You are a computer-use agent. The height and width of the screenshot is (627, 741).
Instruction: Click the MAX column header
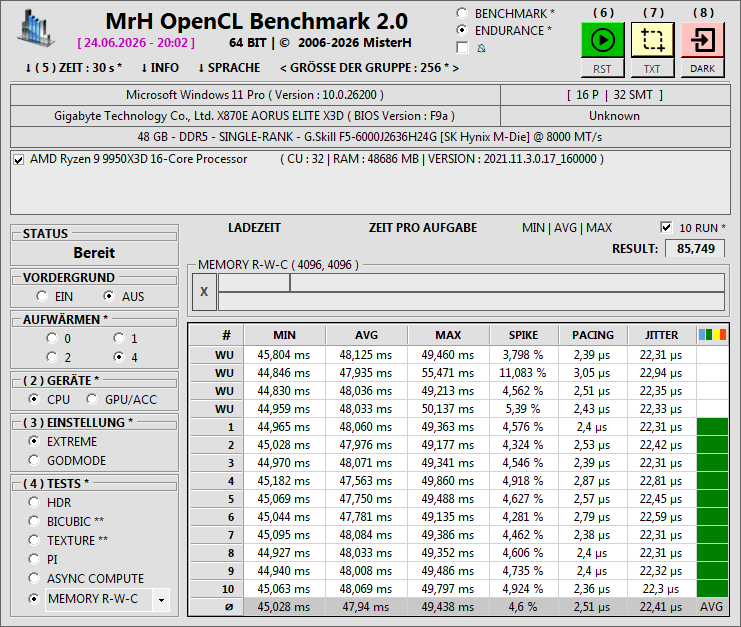tap(448, 335)
